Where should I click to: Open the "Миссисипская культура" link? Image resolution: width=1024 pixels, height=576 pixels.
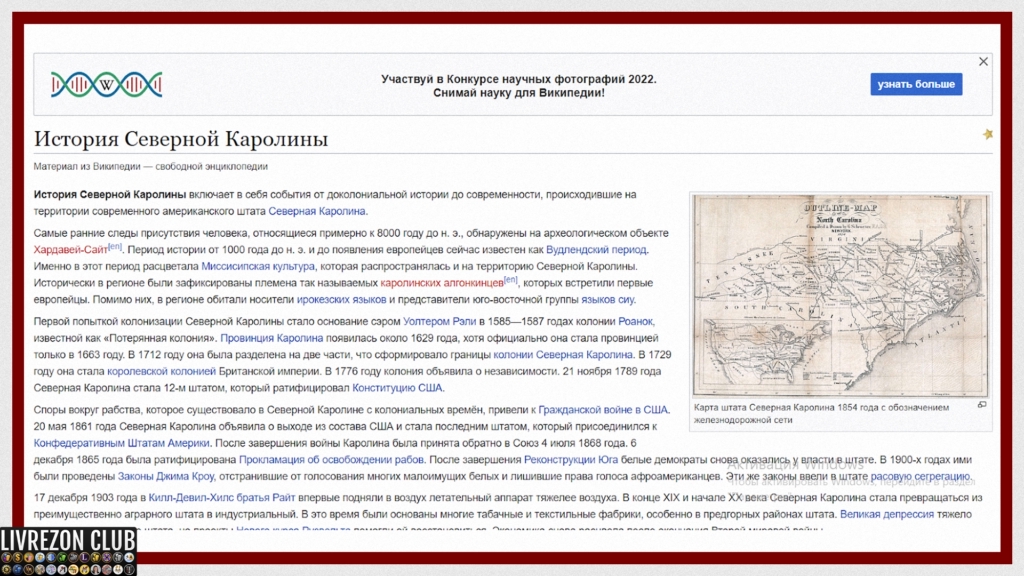[x=258, y=266]
